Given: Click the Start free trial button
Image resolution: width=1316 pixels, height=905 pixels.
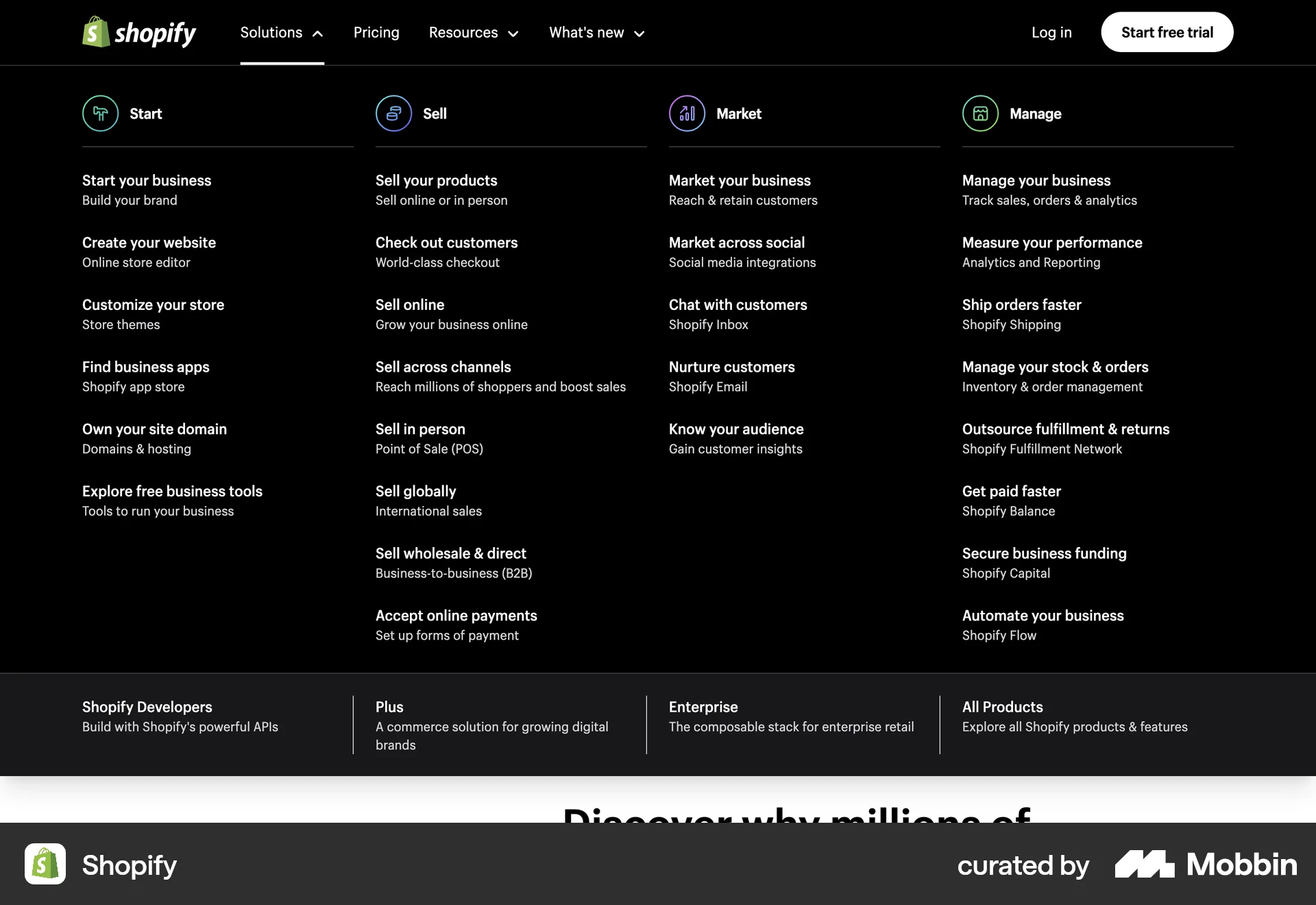Looking at the screenshot, I should tap(1167, 32).
